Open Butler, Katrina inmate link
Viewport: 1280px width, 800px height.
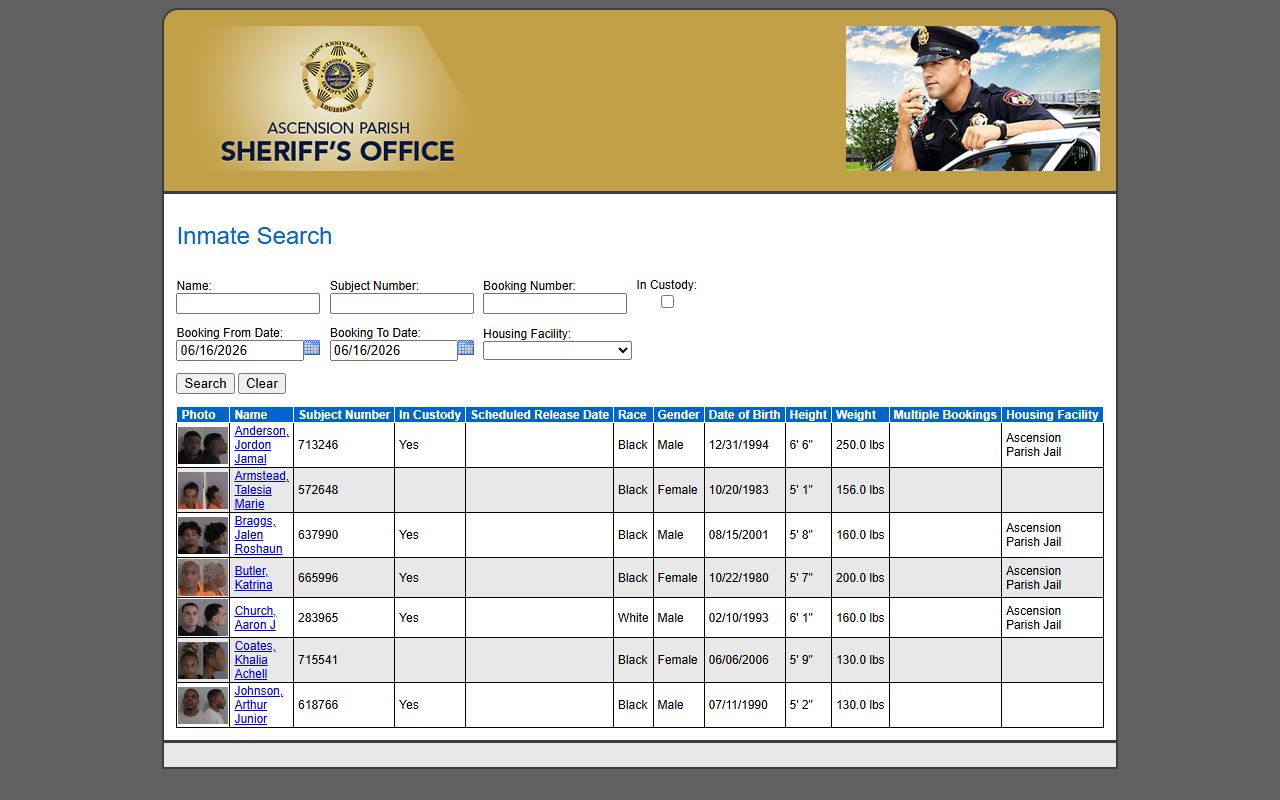coord(253,578)
